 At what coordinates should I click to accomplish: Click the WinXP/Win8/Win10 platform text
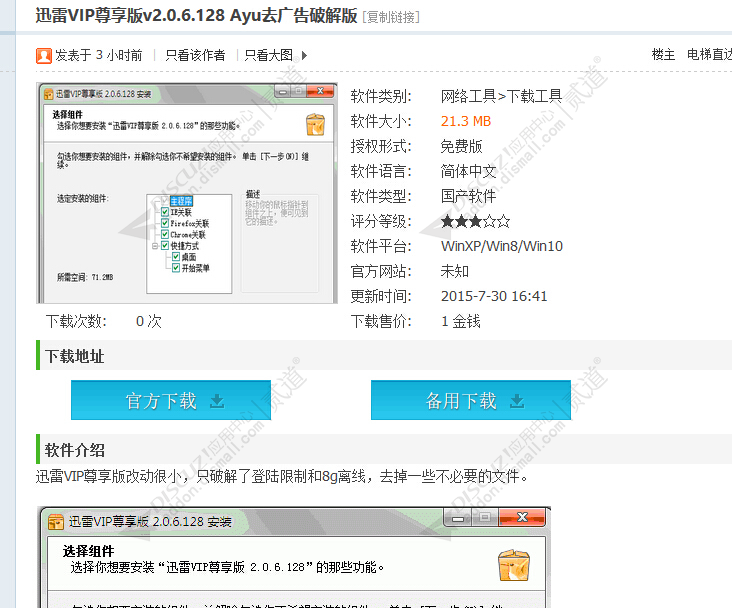coord(502,246)
